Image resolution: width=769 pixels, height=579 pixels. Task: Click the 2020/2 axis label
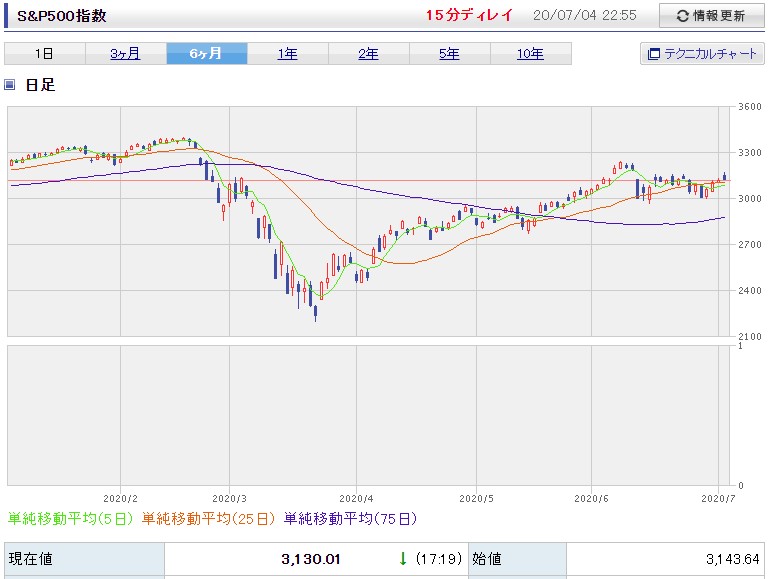pos(121,499)
